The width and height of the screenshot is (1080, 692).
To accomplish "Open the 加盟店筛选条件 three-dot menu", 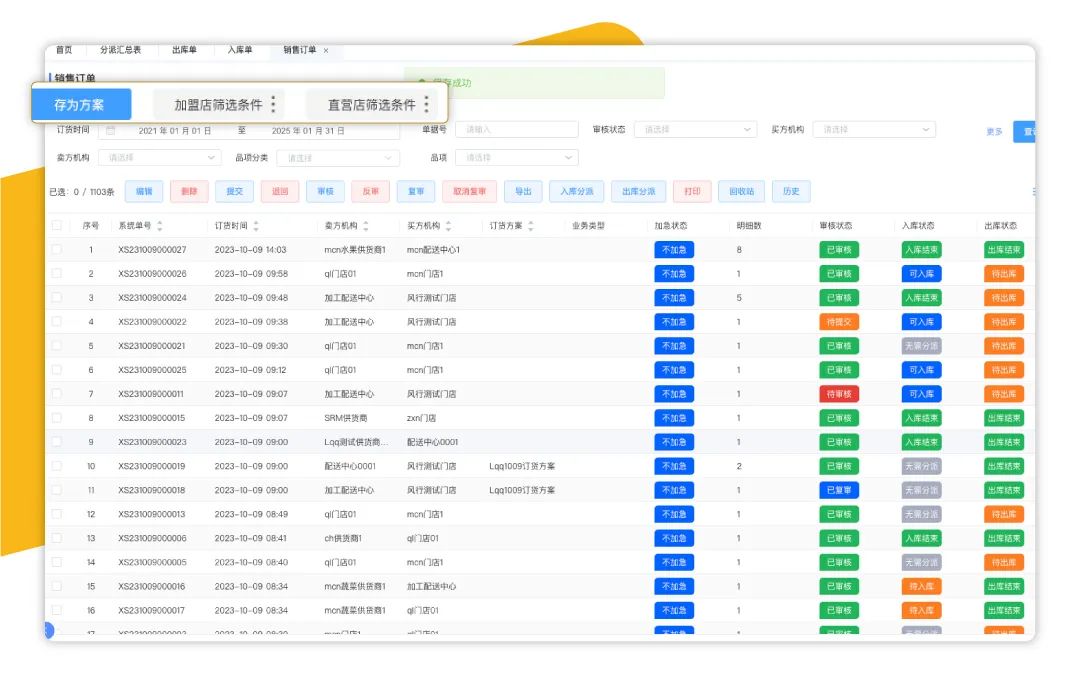I will (273, 104).
